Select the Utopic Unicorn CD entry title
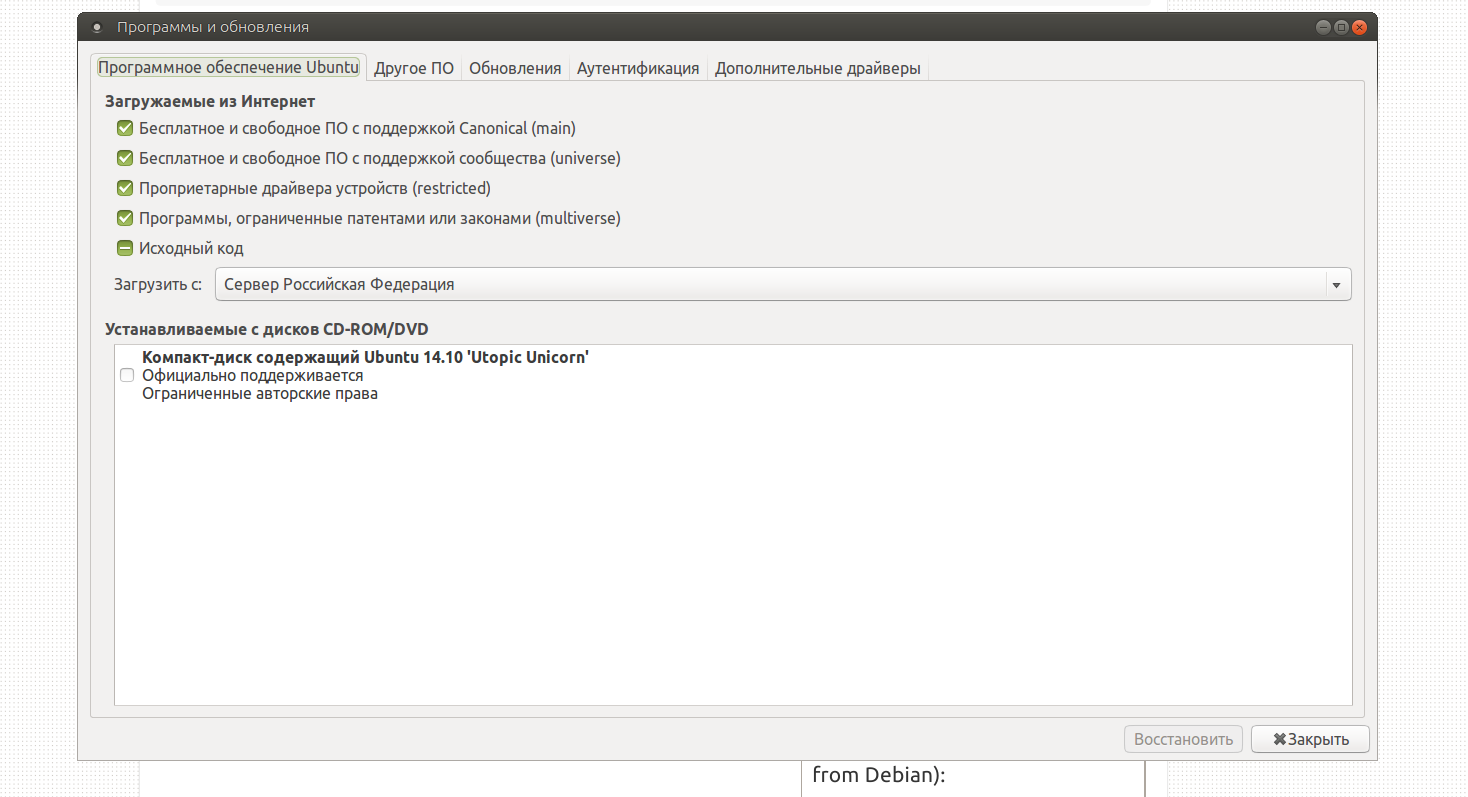 (x=365, y=357)
